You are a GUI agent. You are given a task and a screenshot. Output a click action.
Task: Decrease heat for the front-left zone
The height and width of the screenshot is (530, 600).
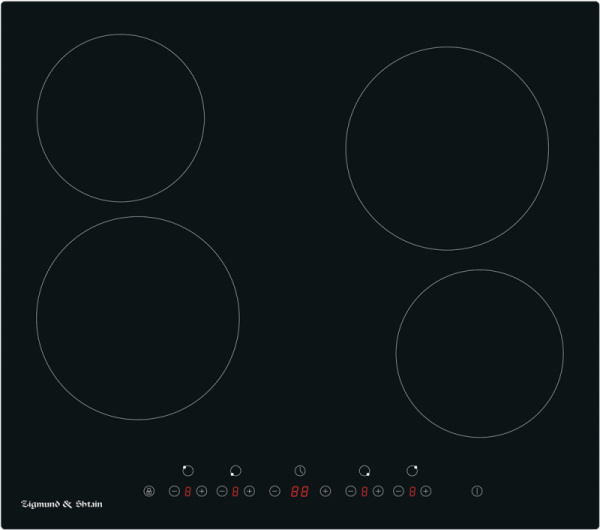pyautogui.click(x=222, y=491)
